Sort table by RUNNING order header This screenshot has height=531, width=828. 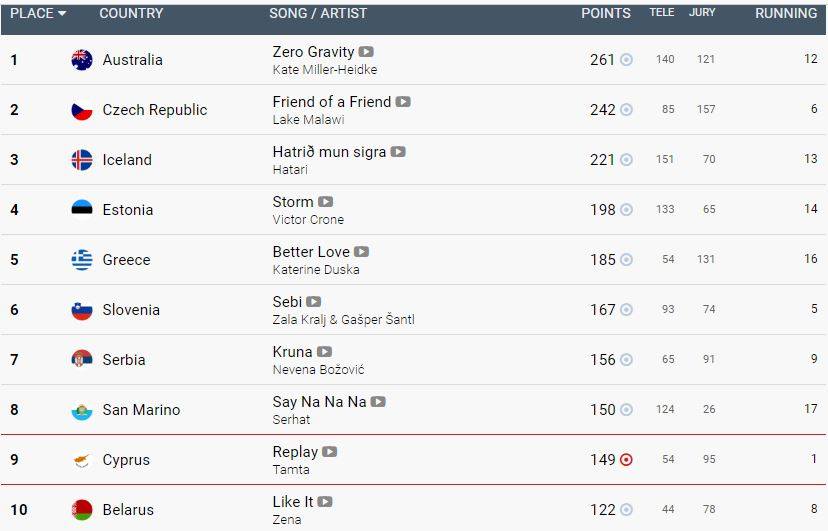click(786, 13)
